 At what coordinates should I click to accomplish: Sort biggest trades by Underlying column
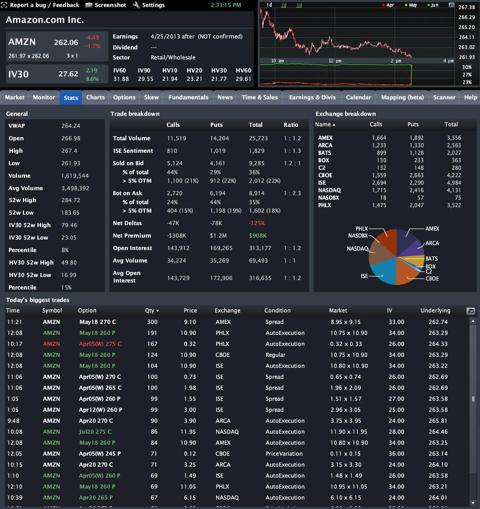click(435, 311)
